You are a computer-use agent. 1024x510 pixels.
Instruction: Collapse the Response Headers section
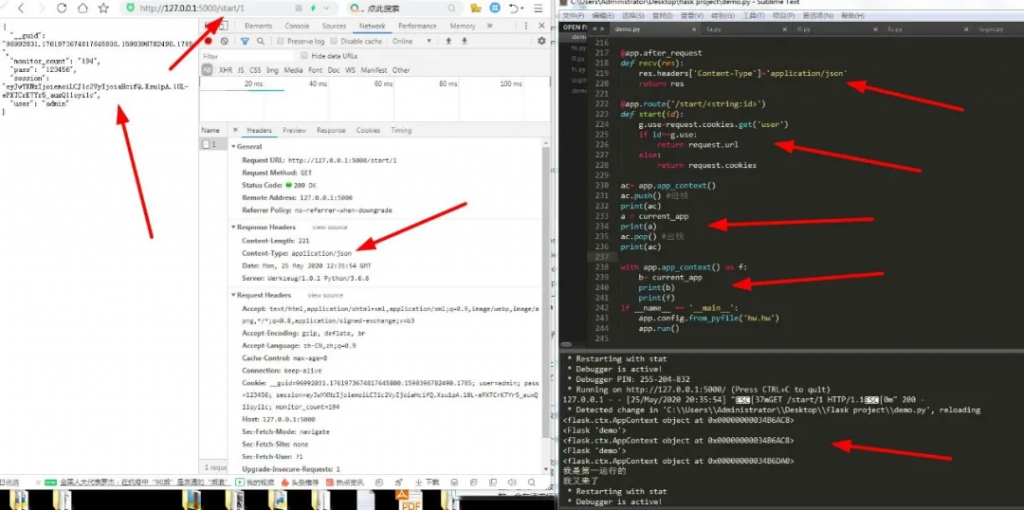(x=234, y=227)
